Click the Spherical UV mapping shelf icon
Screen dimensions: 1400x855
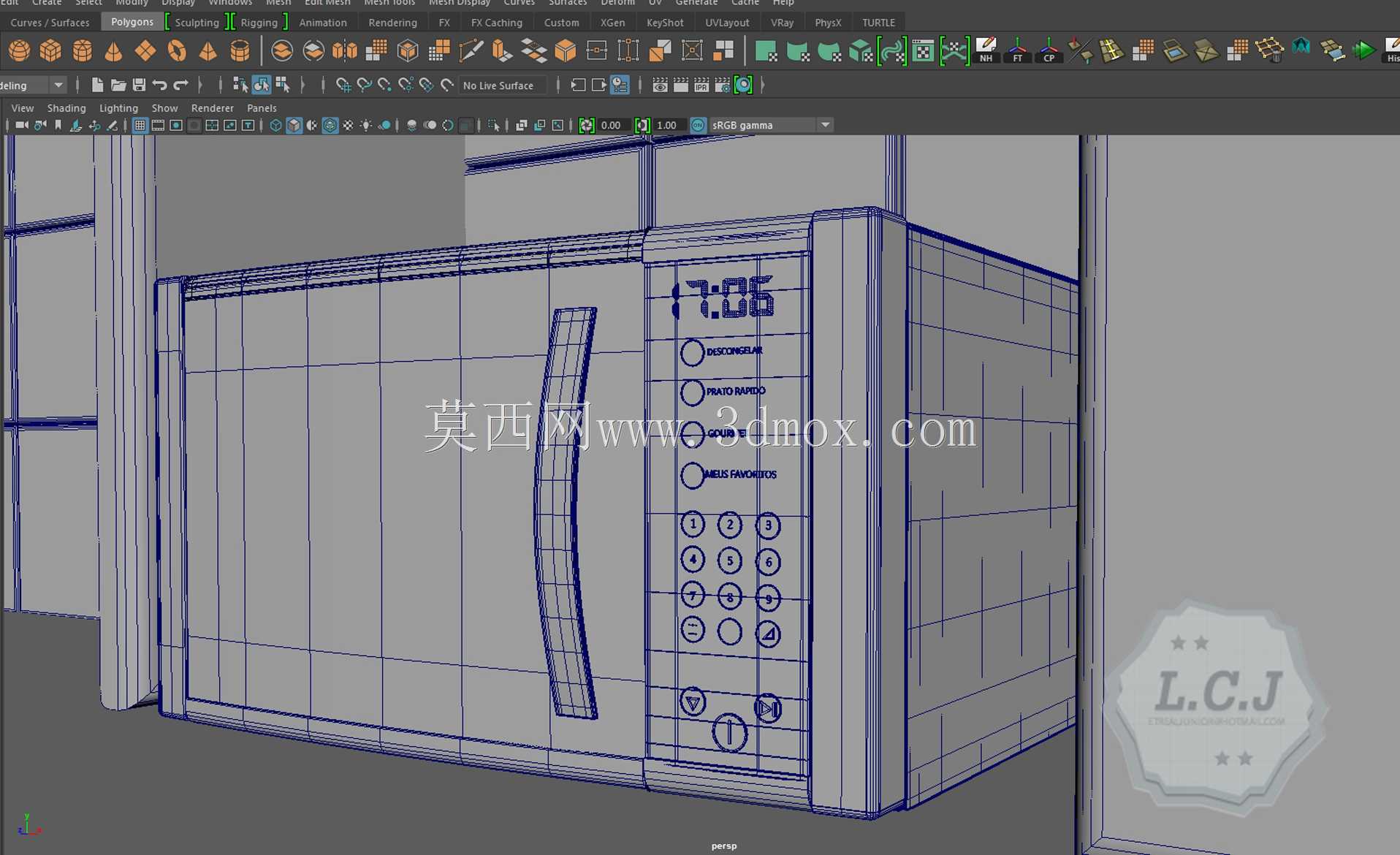coord(829,51)
